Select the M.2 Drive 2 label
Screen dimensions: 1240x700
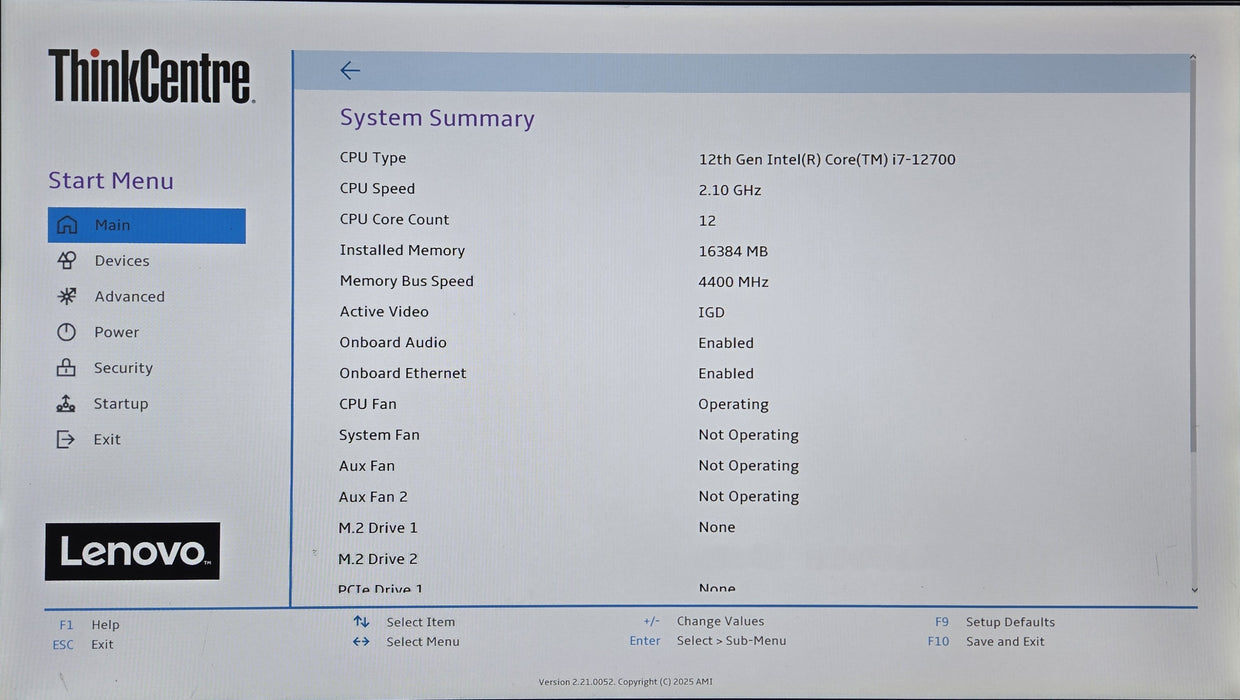coord(378,559)
